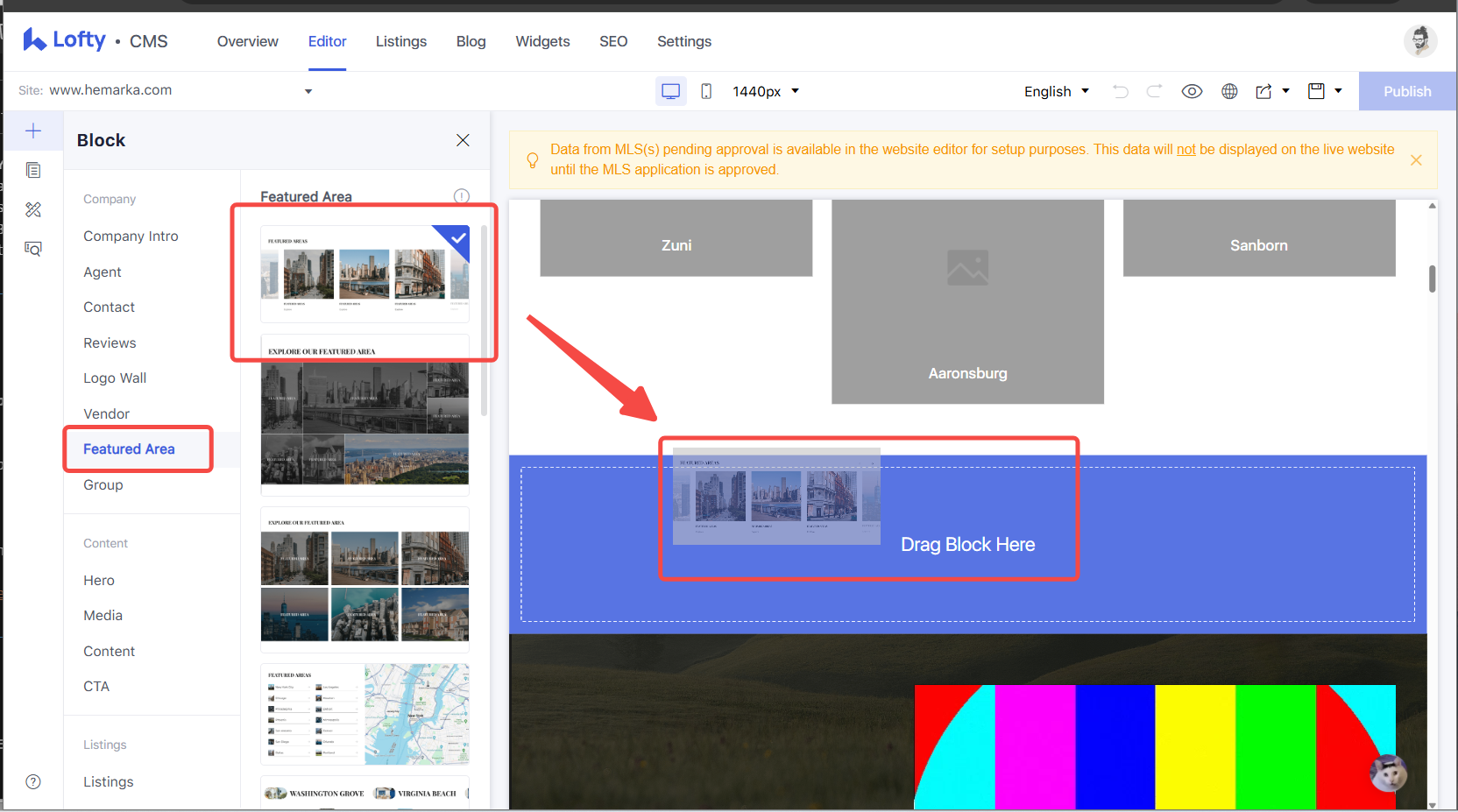Select Company Intro block category
This screenshot has width=1458, height=812.
pyautogui.click(x=131, y=237)
